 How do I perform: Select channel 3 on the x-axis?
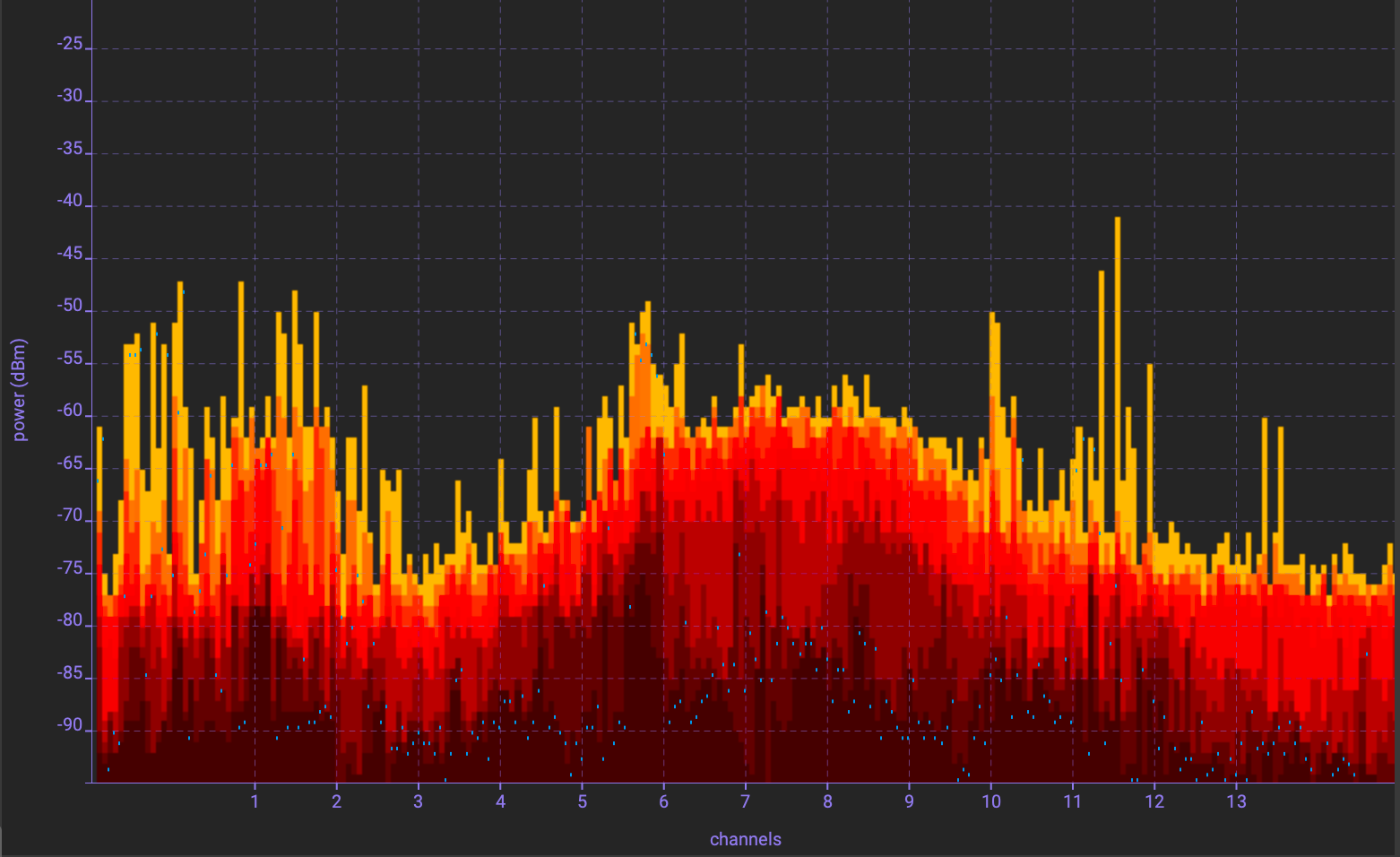coord(418,801)
